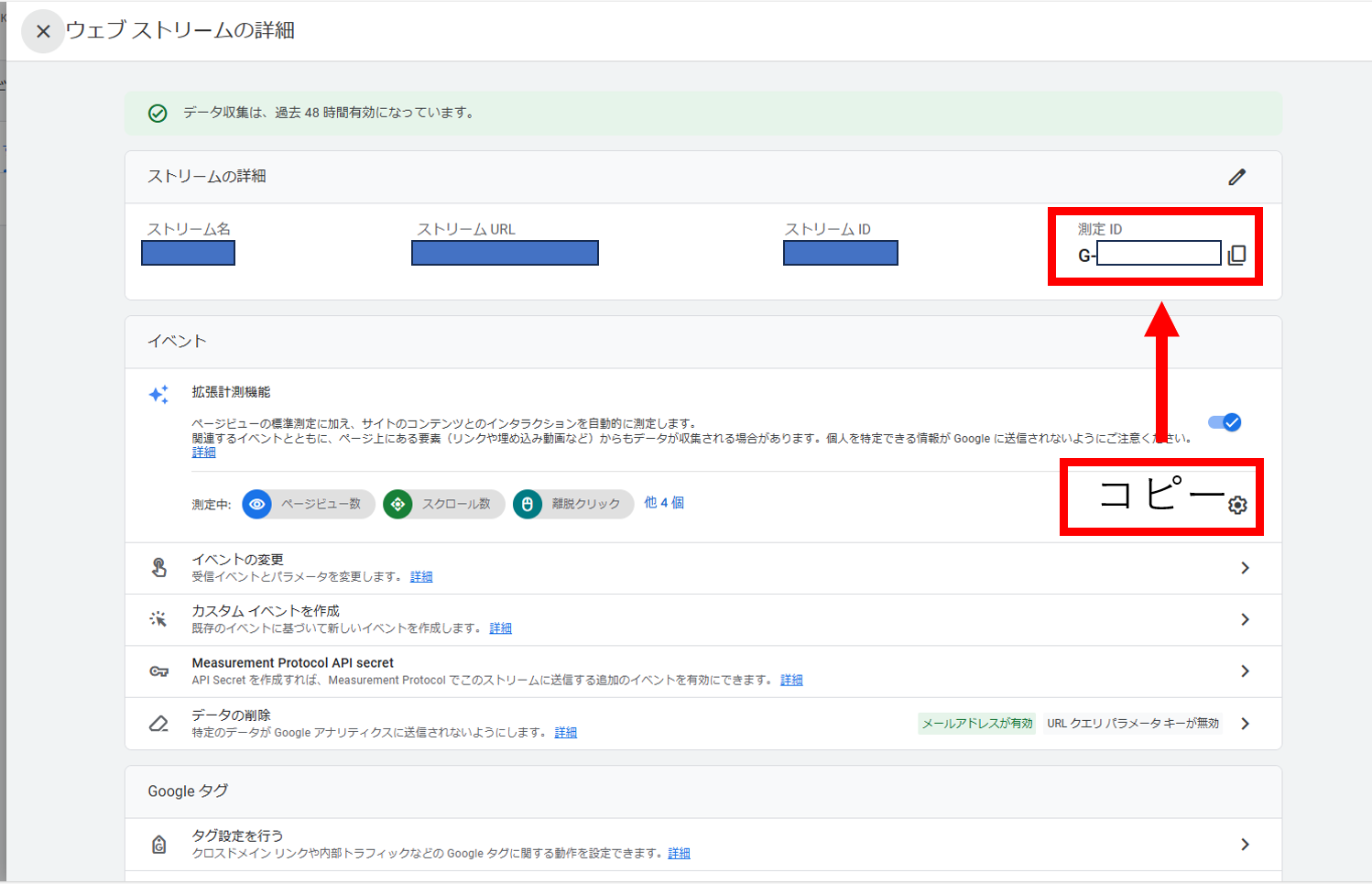Open enhanced measurement settings gear icon
Viewport: 1372px width, 884px height.
[1237, 505]
